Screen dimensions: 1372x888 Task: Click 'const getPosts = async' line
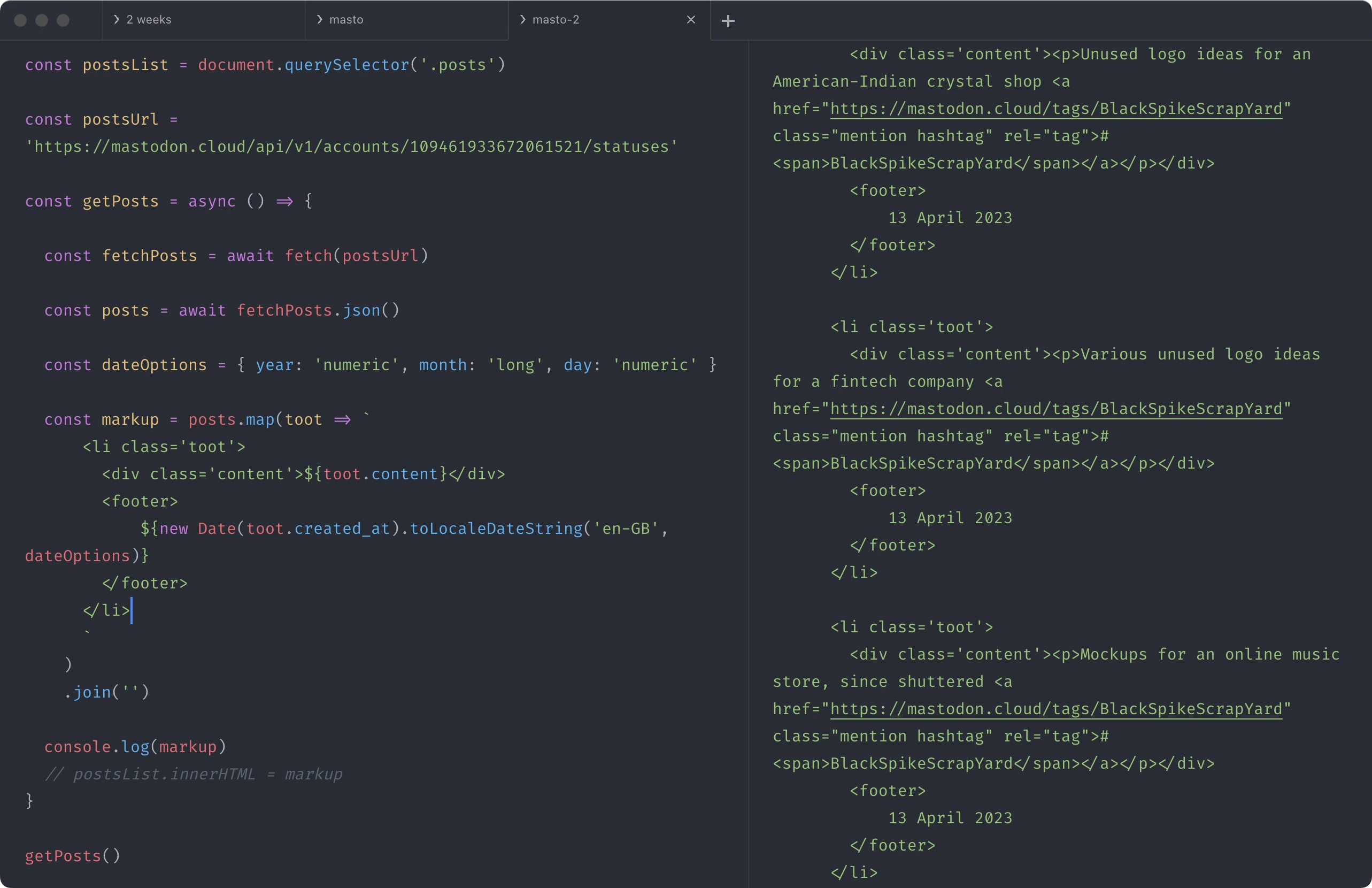[x=169, y=201]
